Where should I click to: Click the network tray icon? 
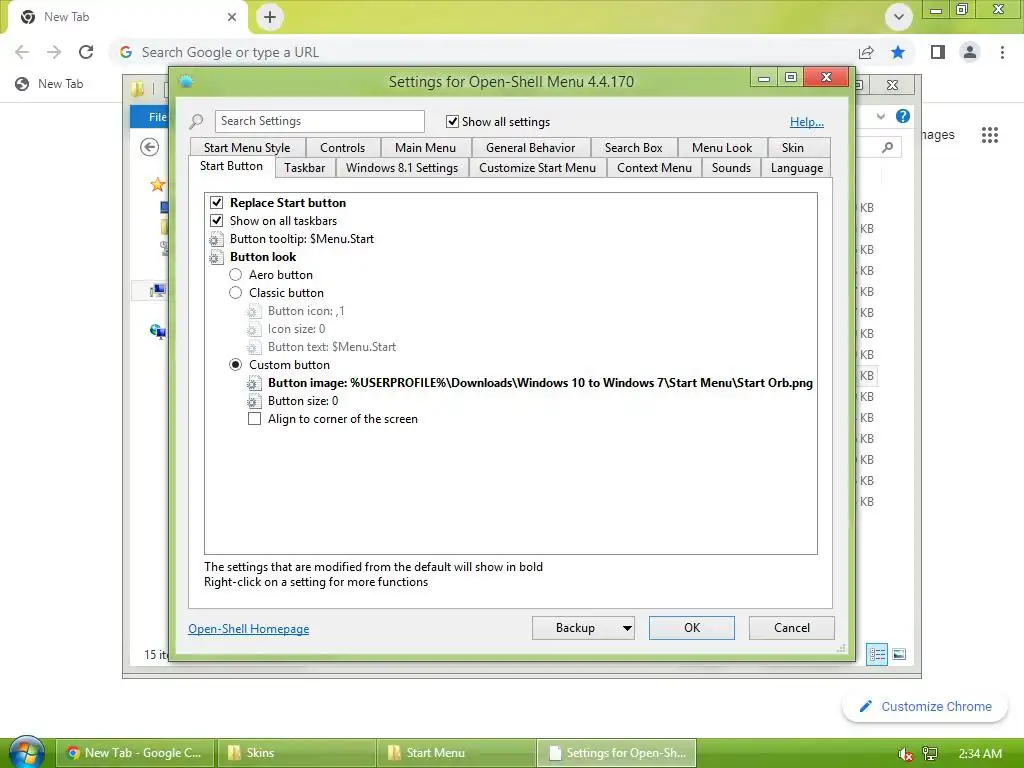(930, 754)
